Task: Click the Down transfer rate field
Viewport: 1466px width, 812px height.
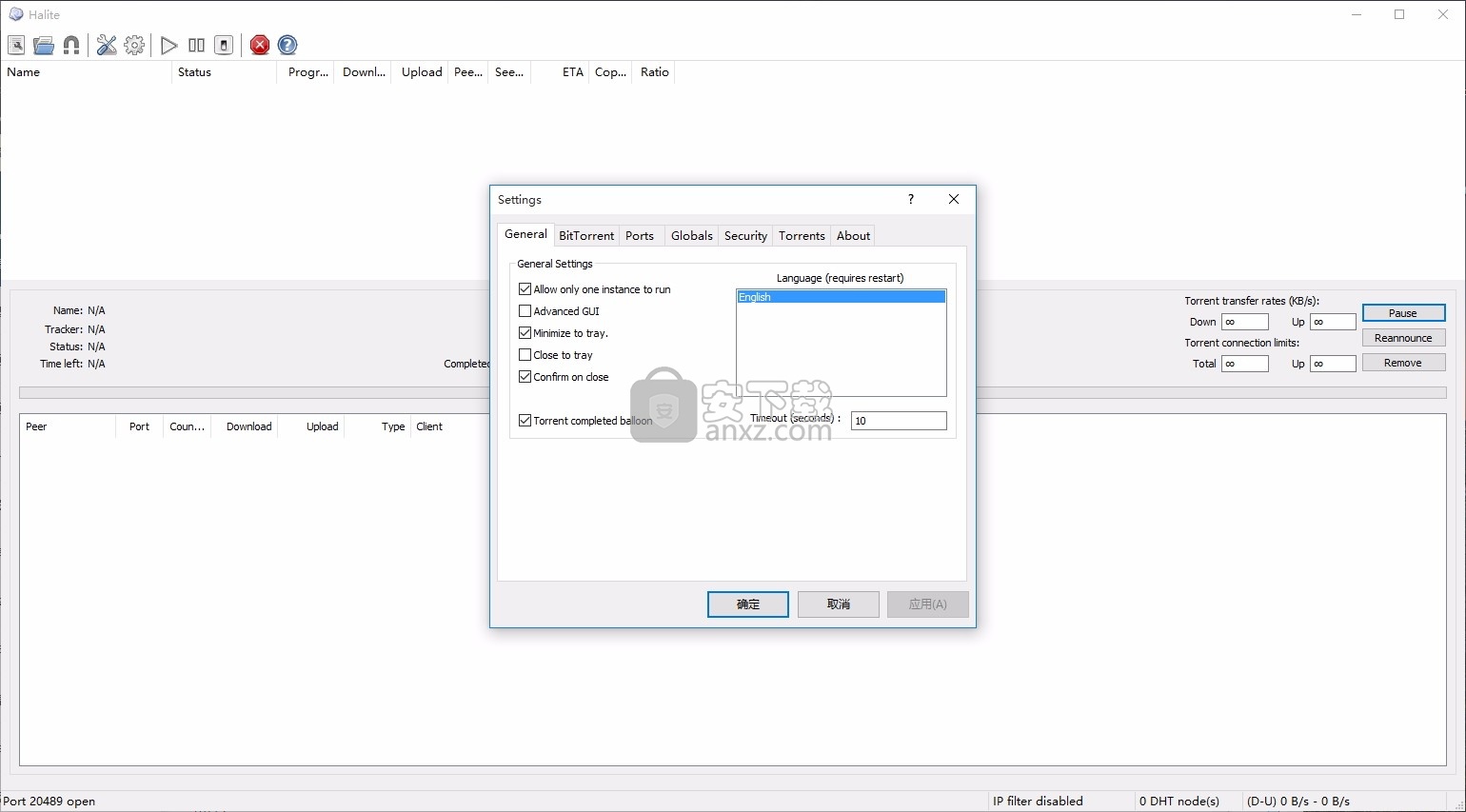Action: click(1245, 322)
